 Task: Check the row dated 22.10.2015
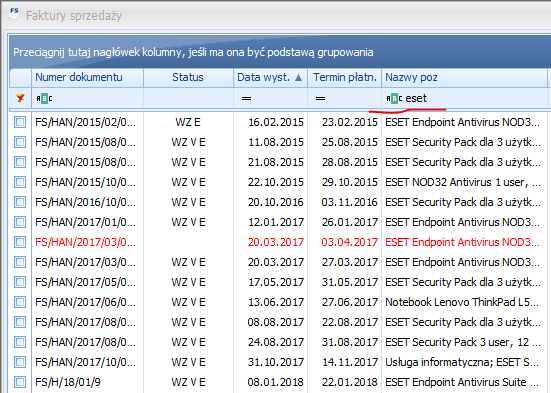pos(20,182)
